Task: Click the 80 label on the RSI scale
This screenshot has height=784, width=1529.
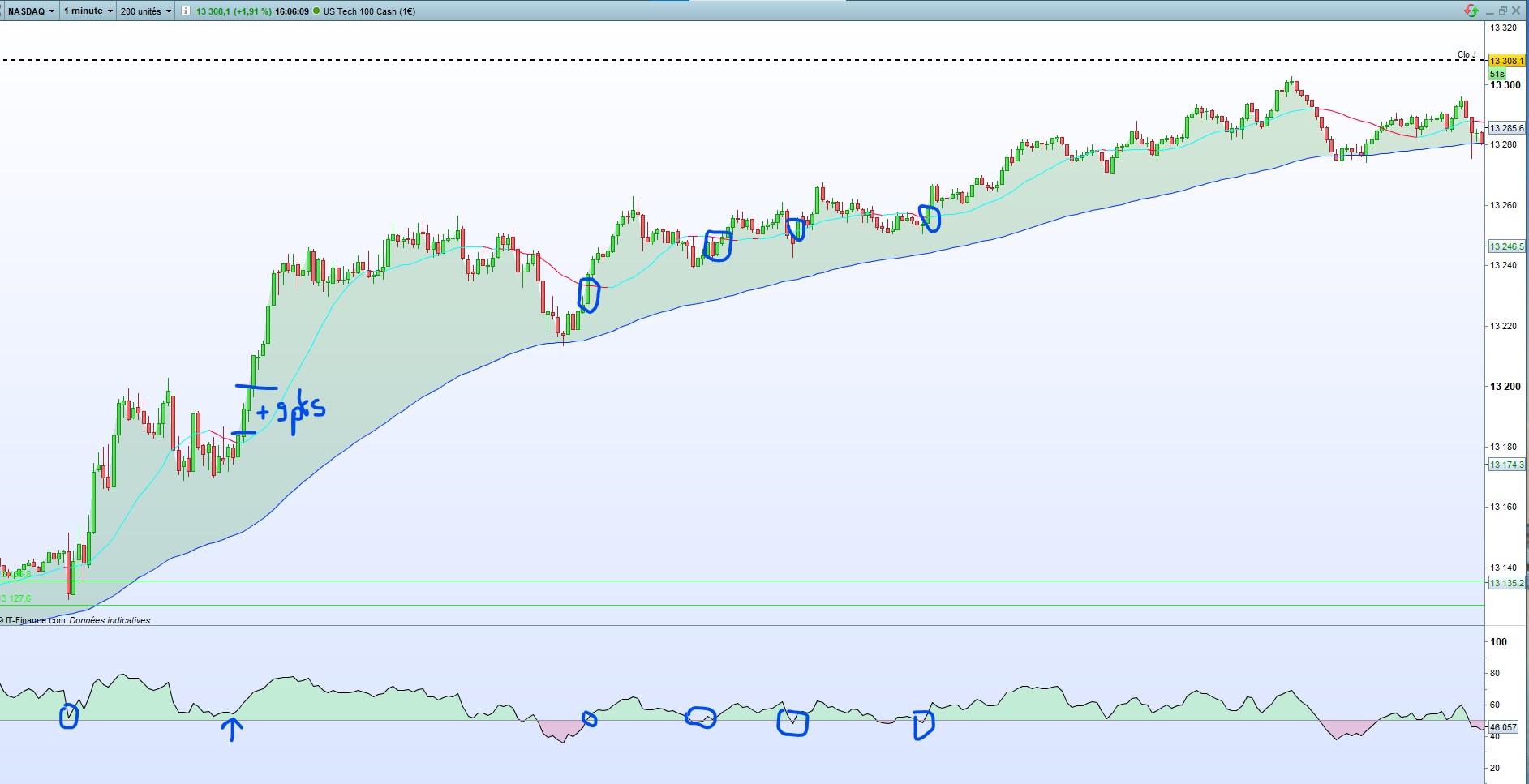Action: [1495, 673]
